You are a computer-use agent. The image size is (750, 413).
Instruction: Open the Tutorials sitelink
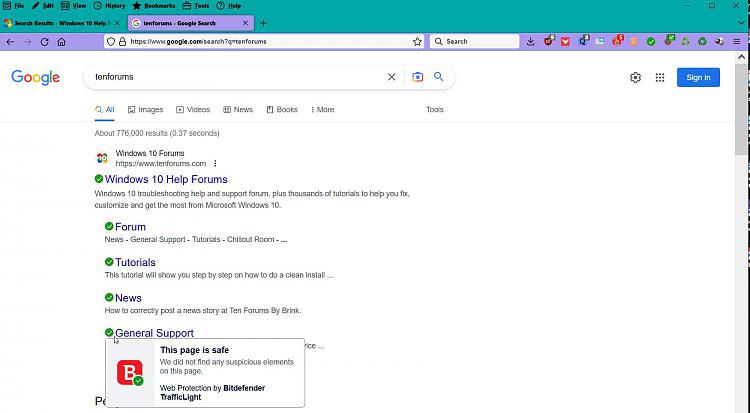click(135, 262)
